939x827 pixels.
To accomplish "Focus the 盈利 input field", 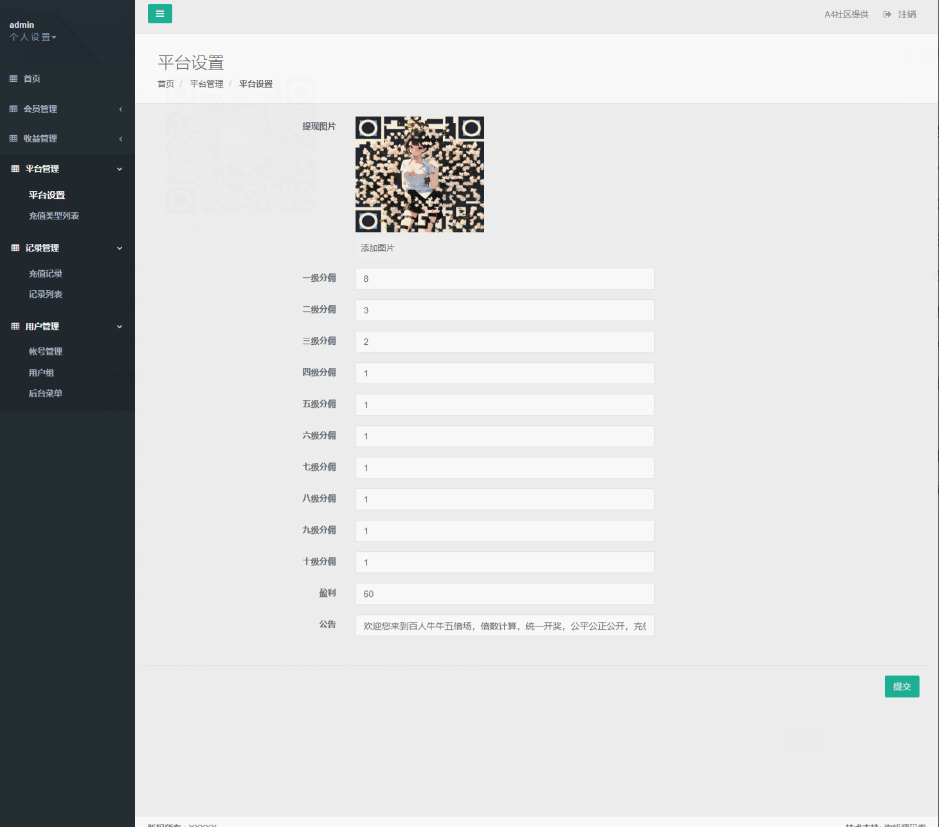I will click(x=505, y=593).
